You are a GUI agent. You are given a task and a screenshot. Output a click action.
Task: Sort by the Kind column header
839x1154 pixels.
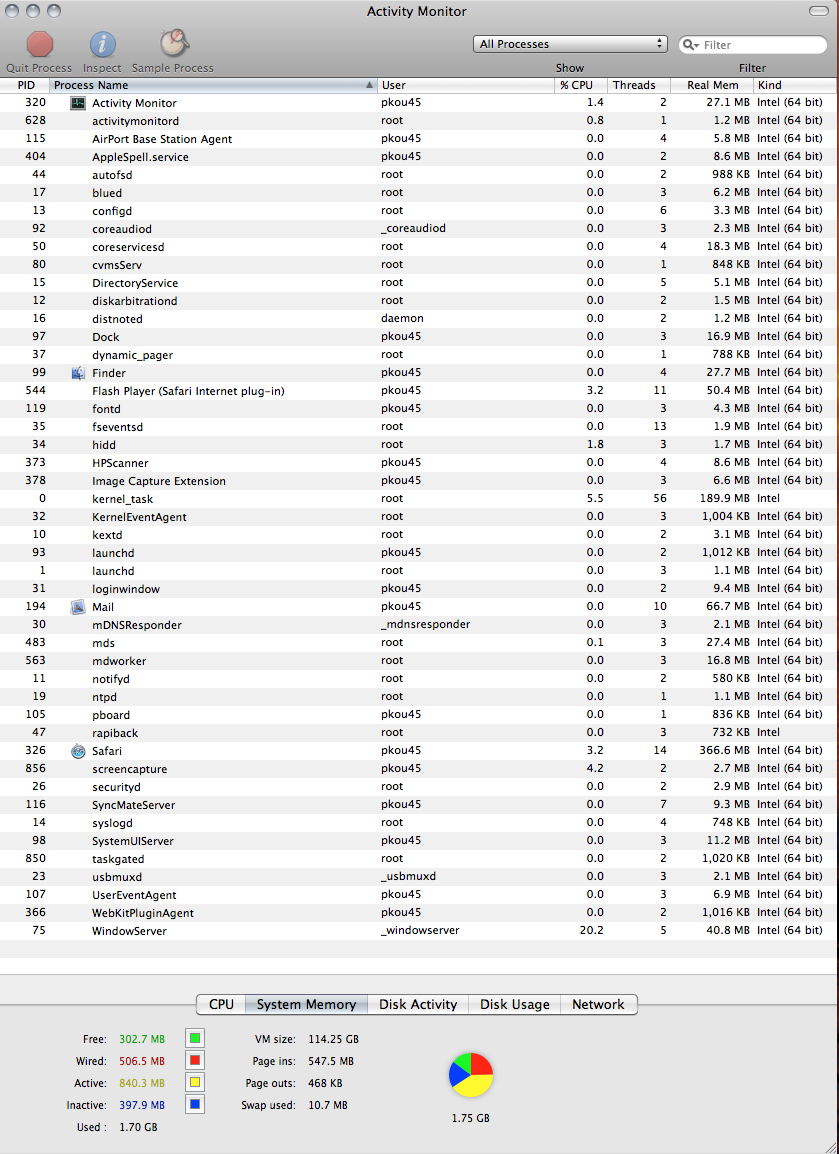click(795, 85)
